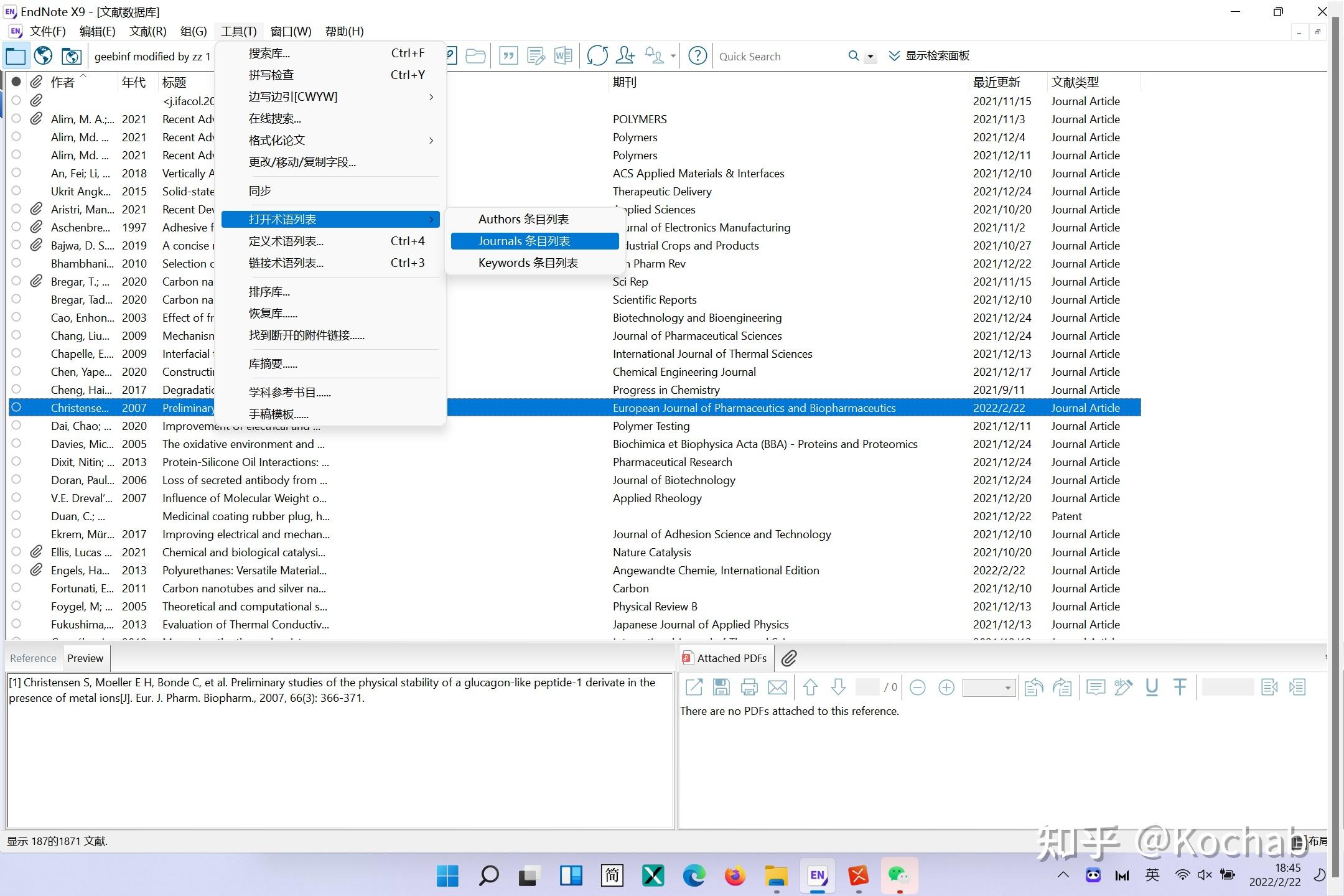Toggle read status for Bhambhani 2010 row

point(16,263)
